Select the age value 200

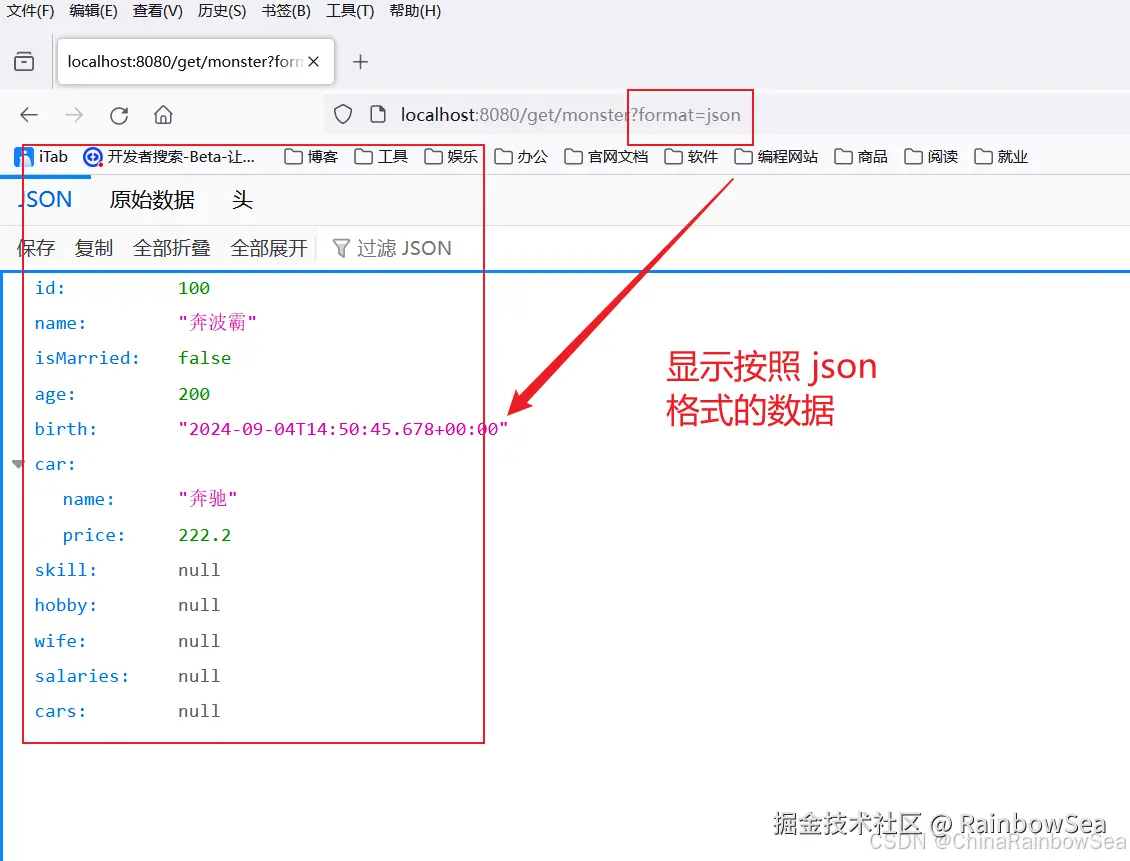(x=194, y=394)
